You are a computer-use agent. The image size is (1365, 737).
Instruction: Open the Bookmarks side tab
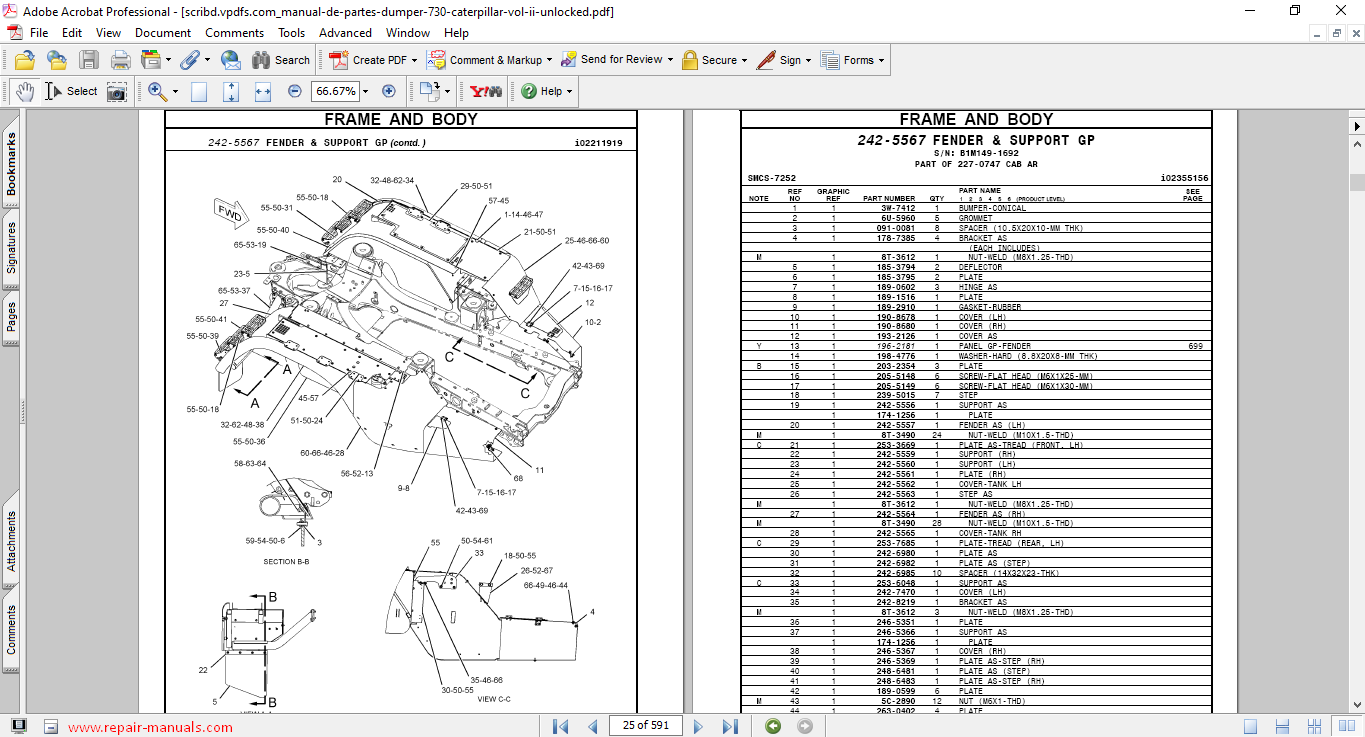click(12, 165)
